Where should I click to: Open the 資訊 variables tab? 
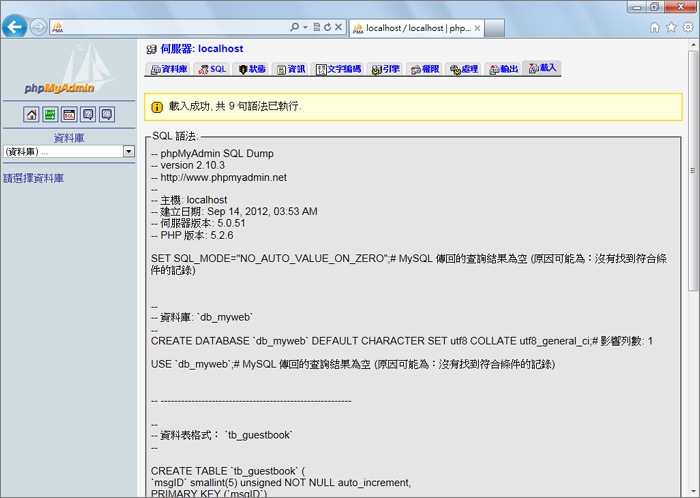coord(290,69)
